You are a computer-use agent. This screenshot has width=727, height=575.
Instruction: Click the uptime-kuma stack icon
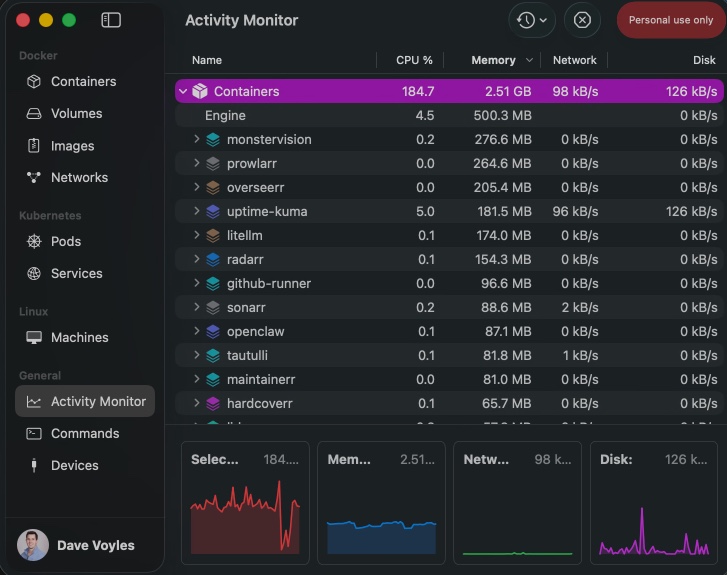(213, 212)
